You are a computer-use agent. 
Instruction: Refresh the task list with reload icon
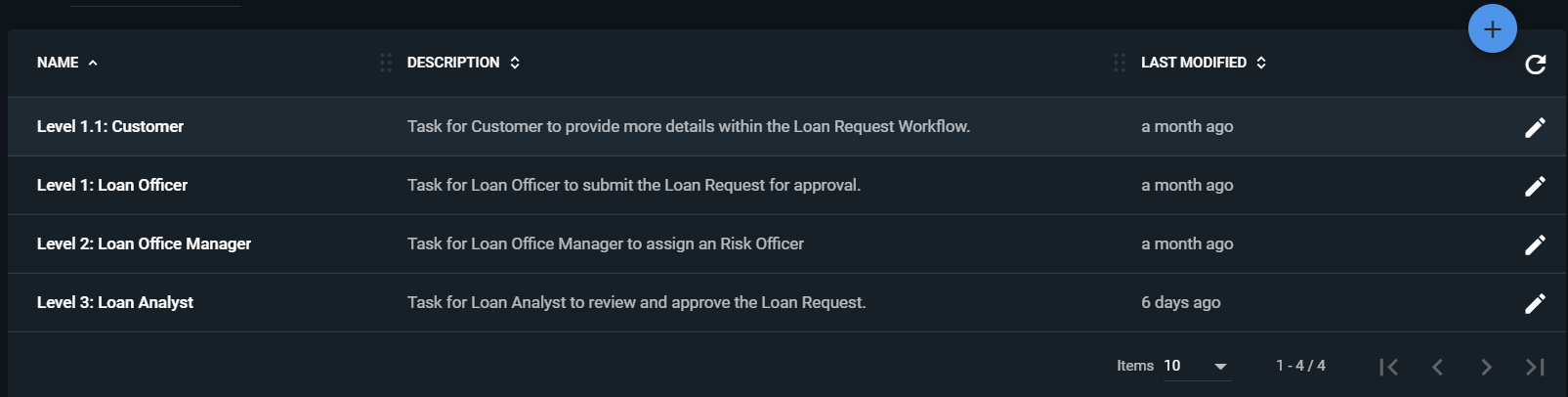[1535, 65]
